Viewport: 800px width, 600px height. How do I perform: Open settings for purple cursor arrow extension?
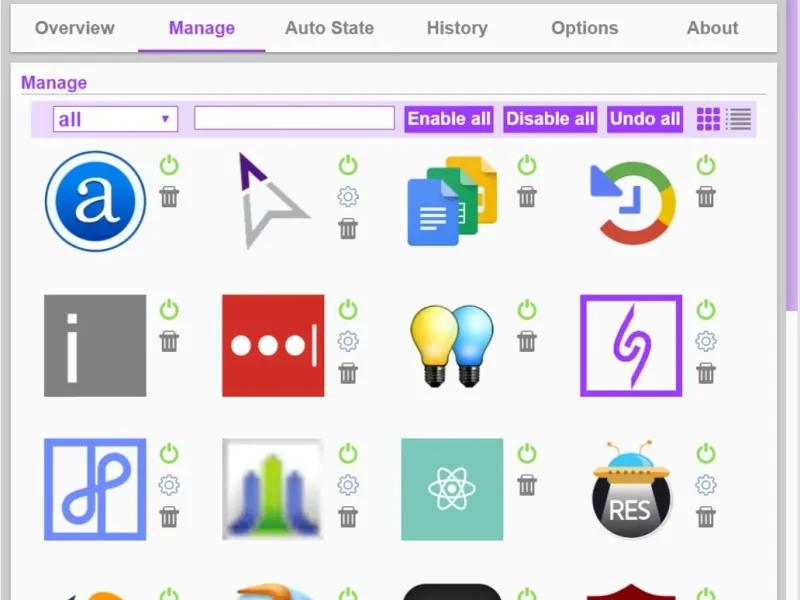(348, 197)
